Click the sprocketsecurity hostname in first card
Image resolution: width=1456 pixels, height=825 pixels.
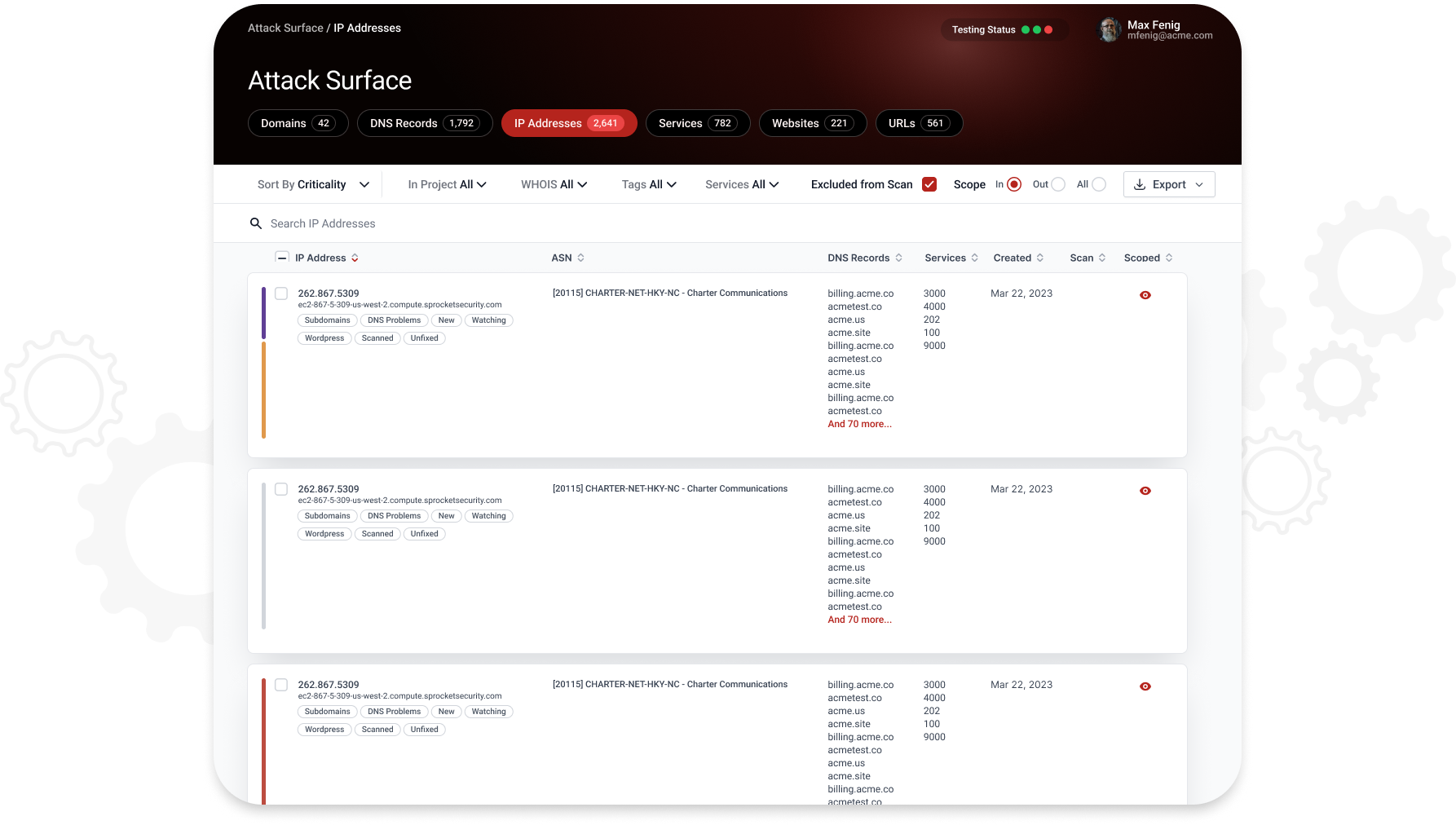(x=399, y=305)
